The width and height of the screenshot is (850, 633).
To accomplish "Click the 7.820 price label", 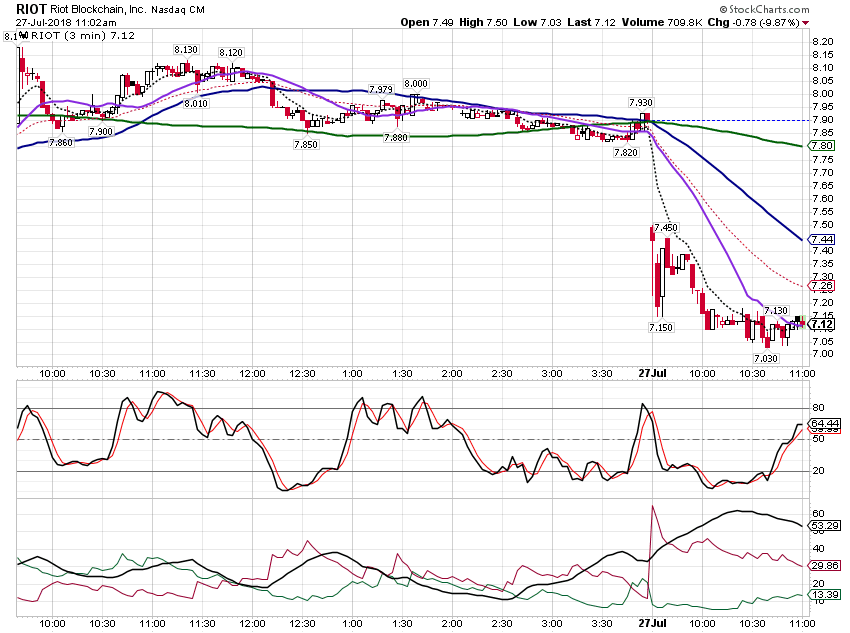I will (626, 153).
